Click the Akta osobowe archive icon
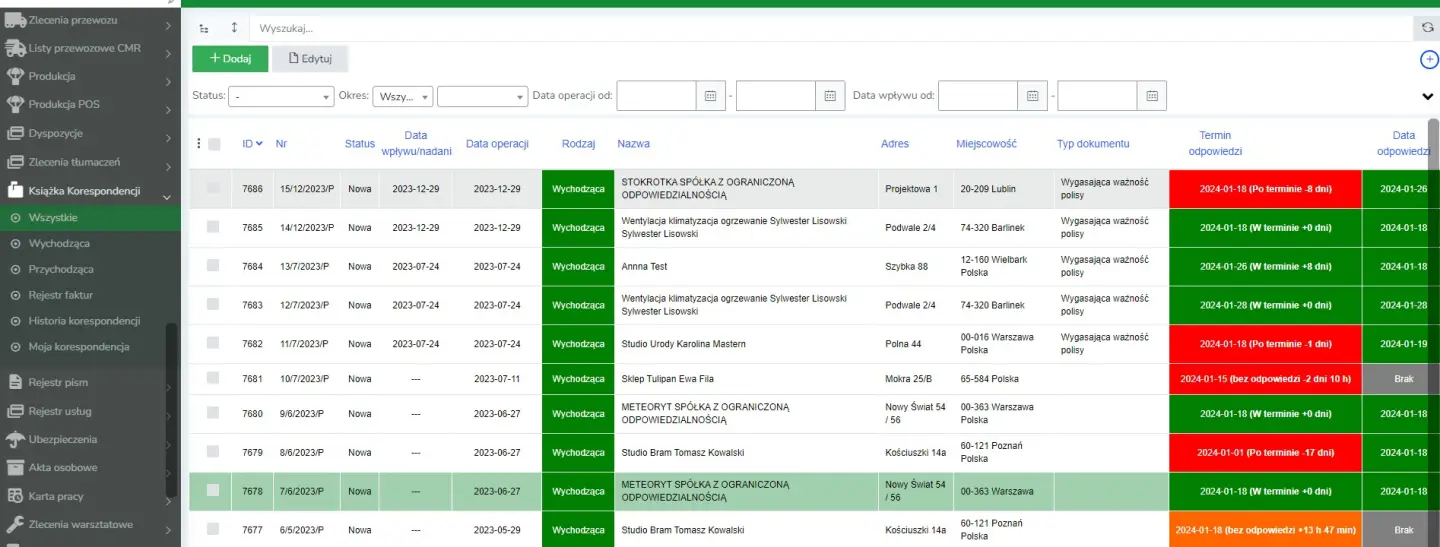 [x=14, y=467]
